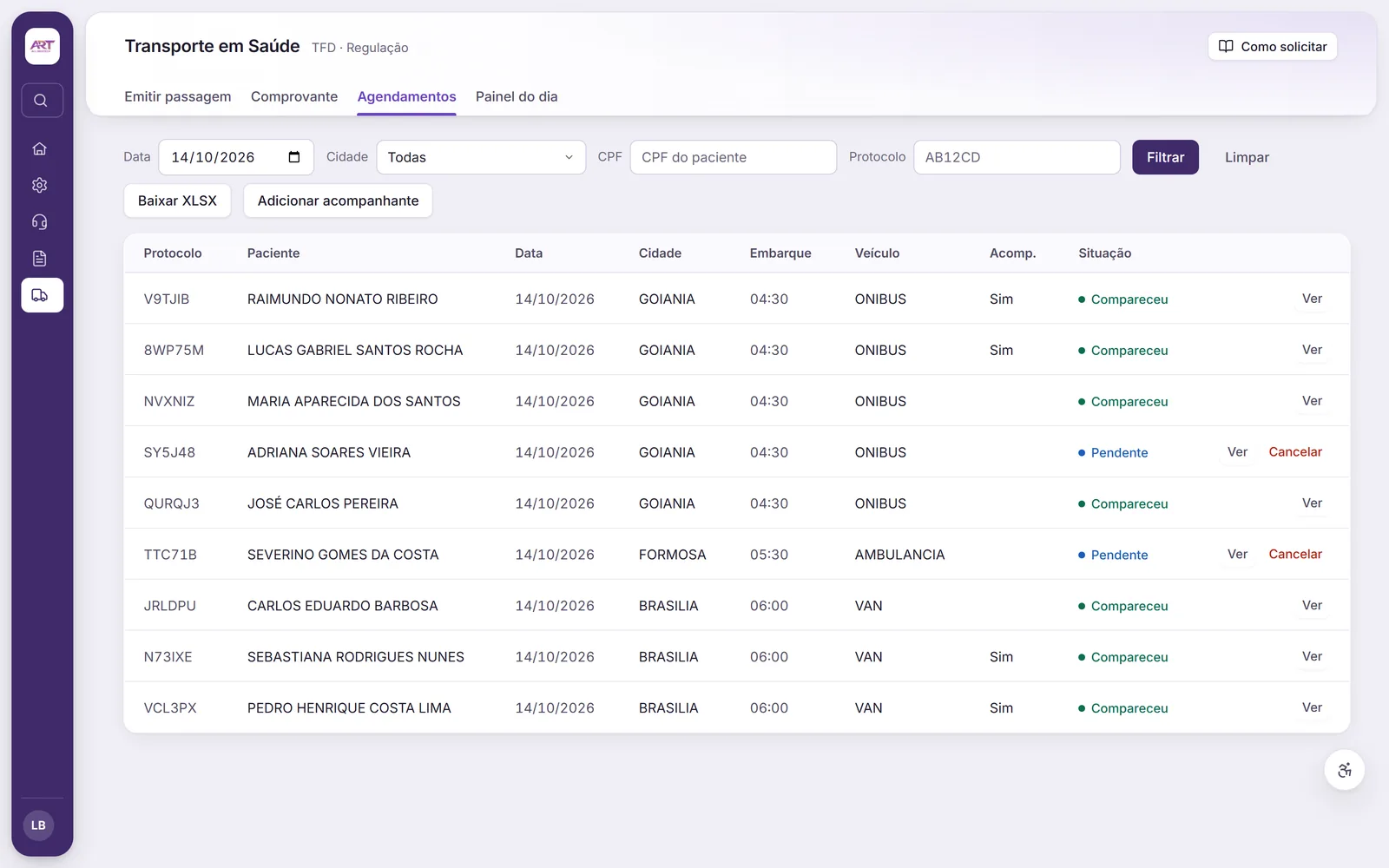Image resolution: width=1389 pixels, height=868 pixels.
Task: Click Ver for PEDRO HENRIQUE COSTA LIMA
Action: pyautogui.click(x=1312, y=708)
